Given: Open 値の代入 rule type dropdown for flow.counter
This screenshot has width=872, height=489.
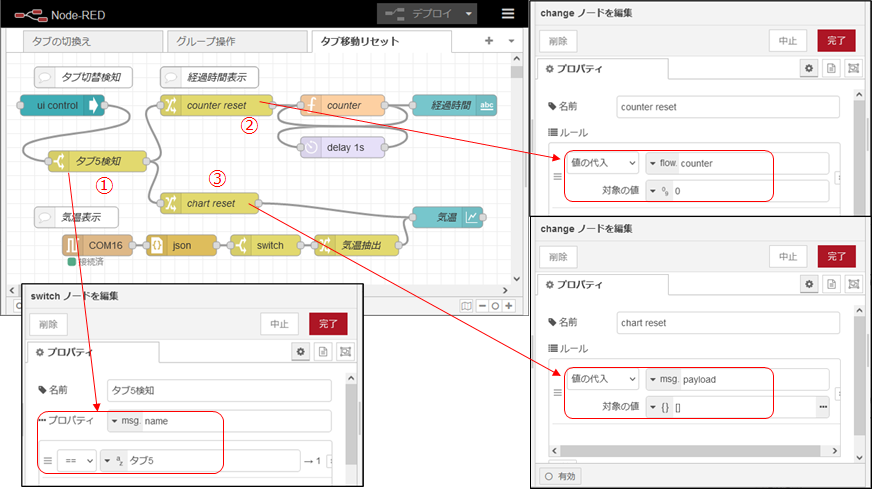Looking at the screenshot, I should [603, 163].
